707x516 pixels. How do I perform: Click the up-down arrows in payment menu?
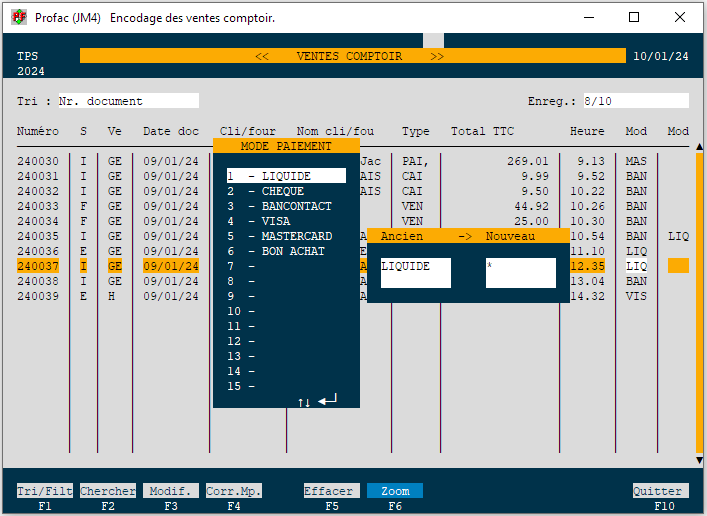click(304, 402)
